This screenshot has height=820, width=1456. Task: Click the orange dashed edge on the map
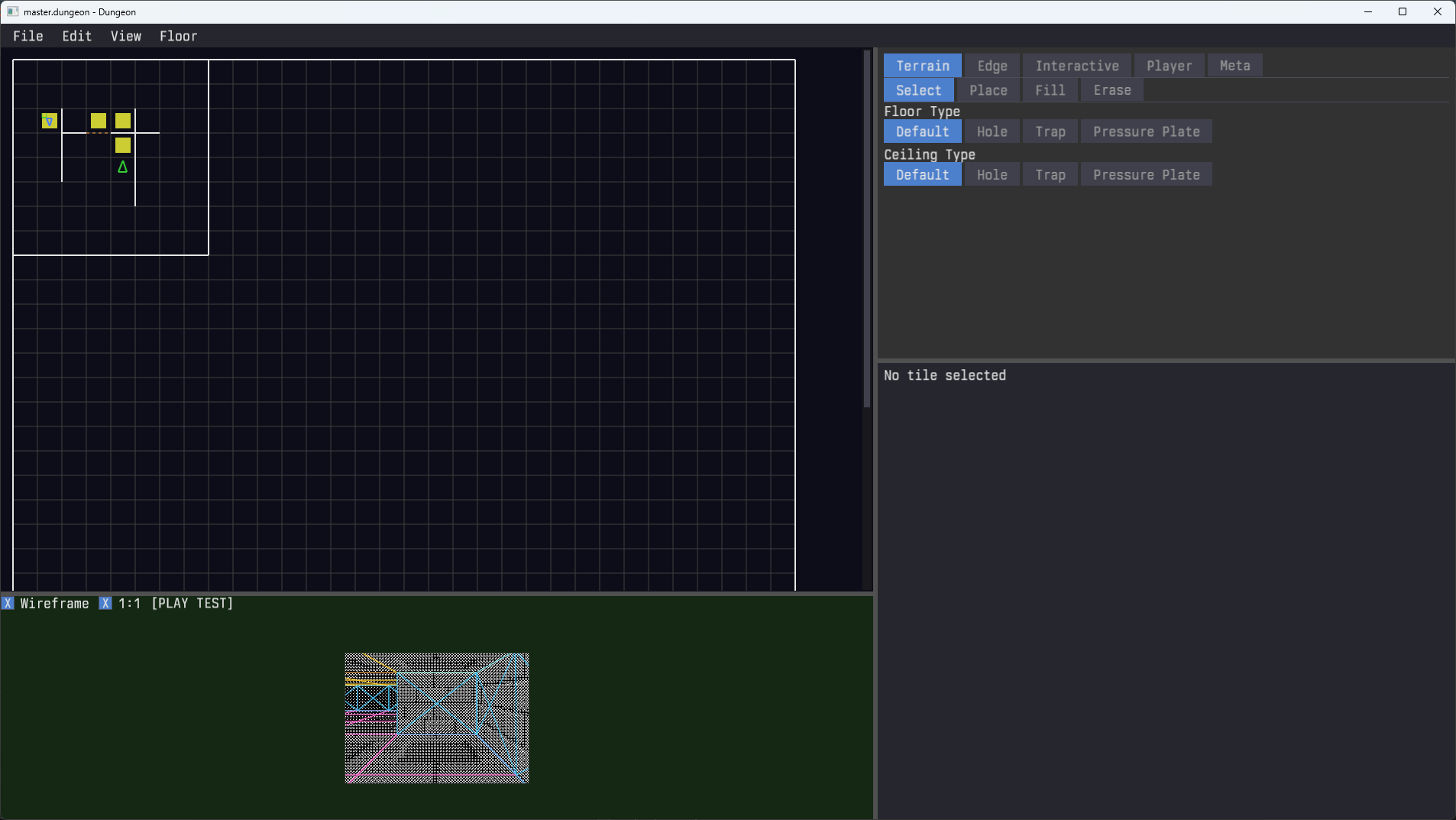98,133
